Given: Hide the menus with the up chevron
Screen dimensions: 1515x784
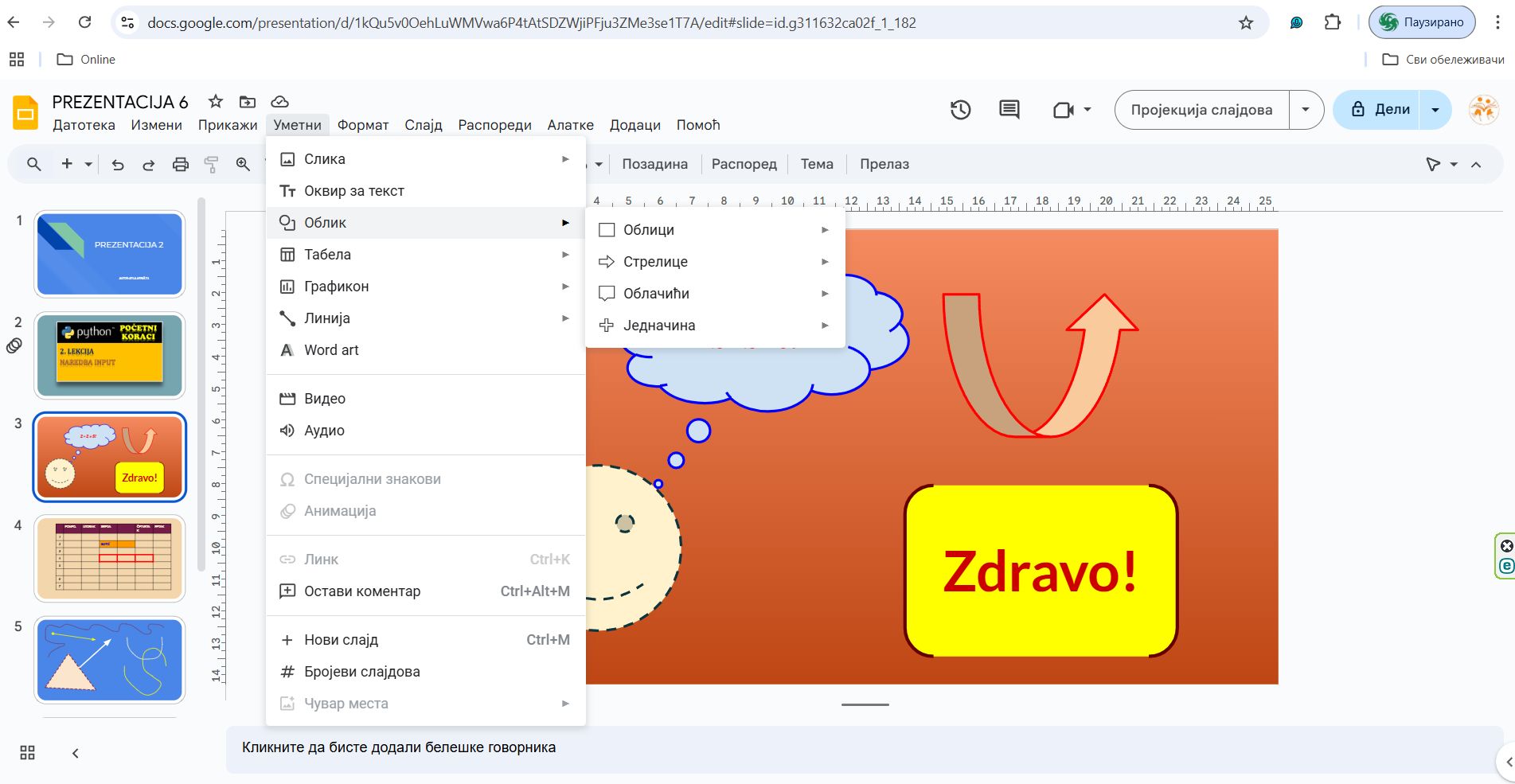Looking at the screenshot, I should point(1476,165).
